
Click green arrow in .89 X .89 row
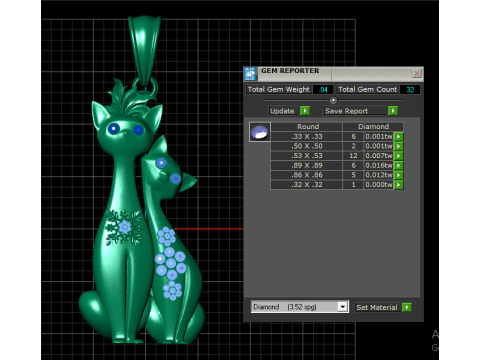399,165
